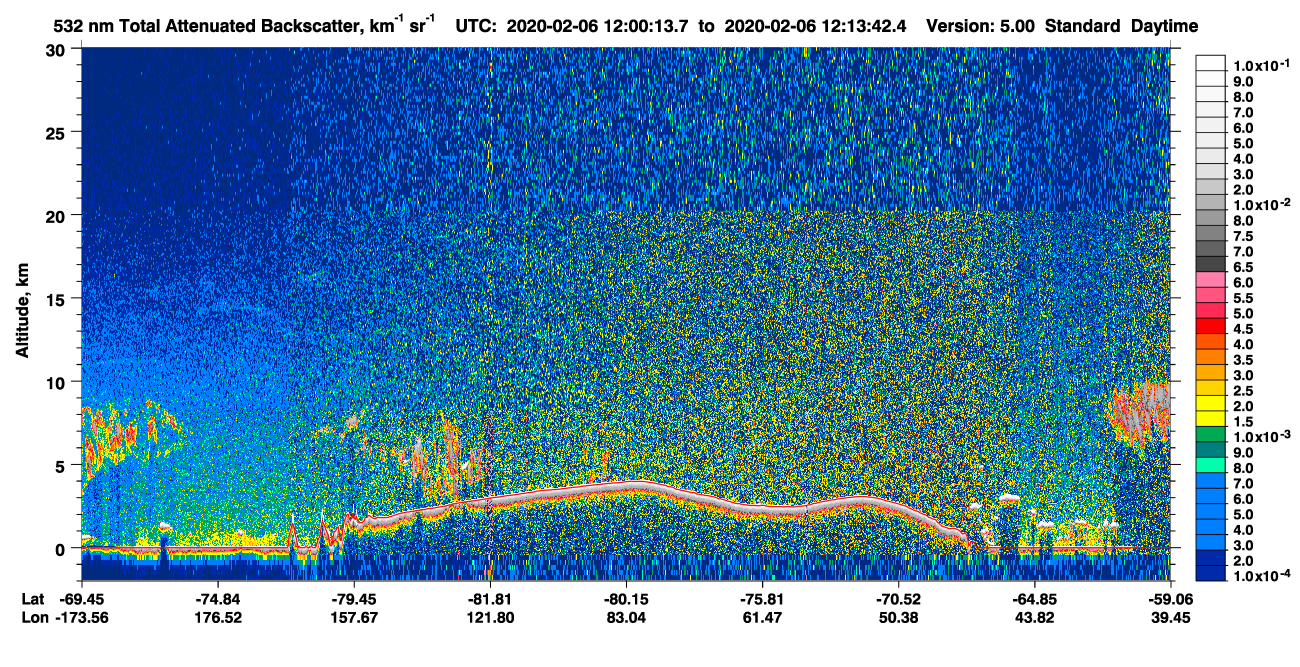Click latitude value -75.81
The width and height of the screenshot is (1300, 667).
pos(762,599)
